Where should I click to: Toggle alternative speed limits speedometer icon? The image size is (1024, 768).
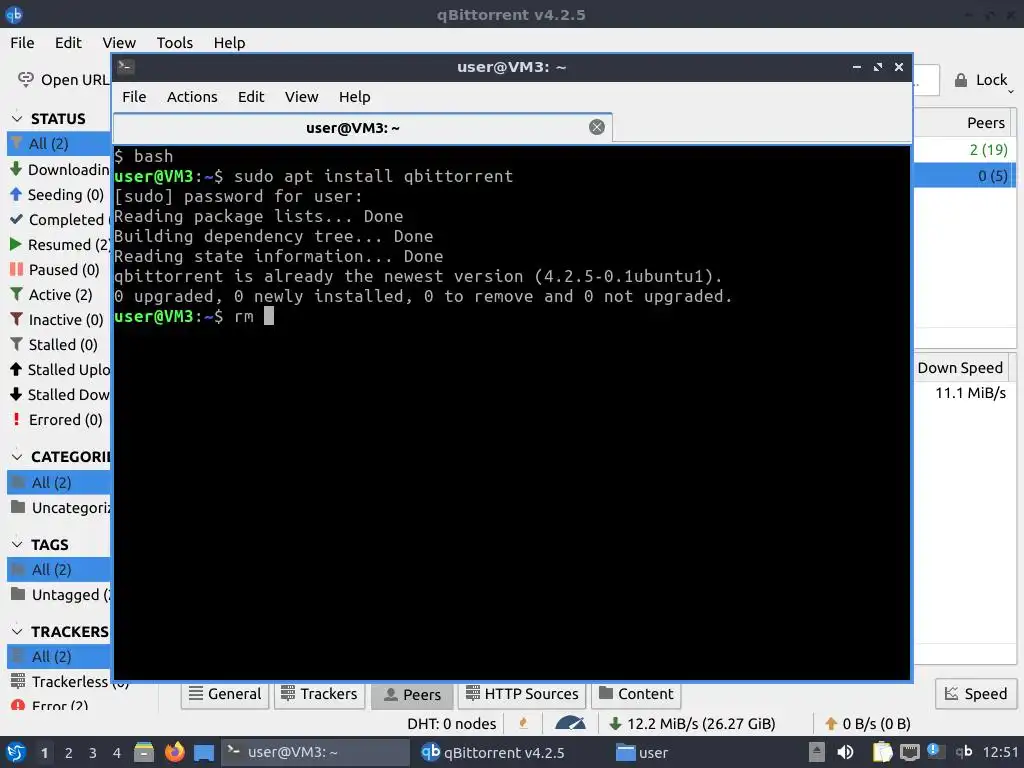(x=570, y=723)
